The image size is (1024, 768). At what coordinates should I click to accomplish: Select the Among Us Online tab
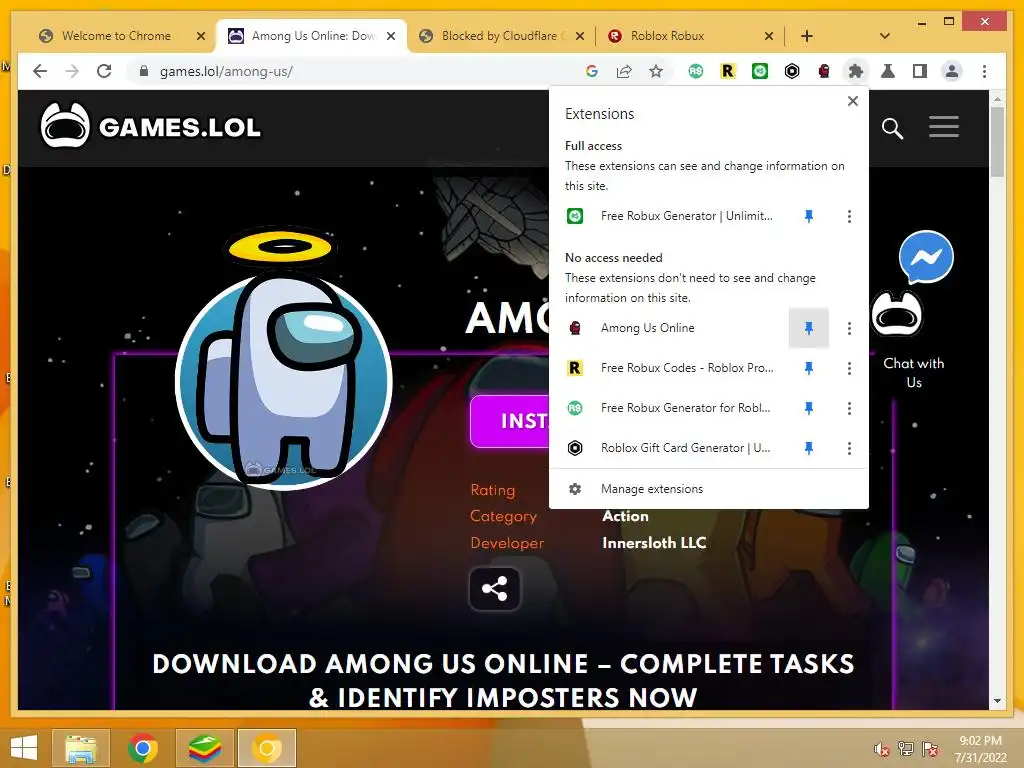point(312,36)
